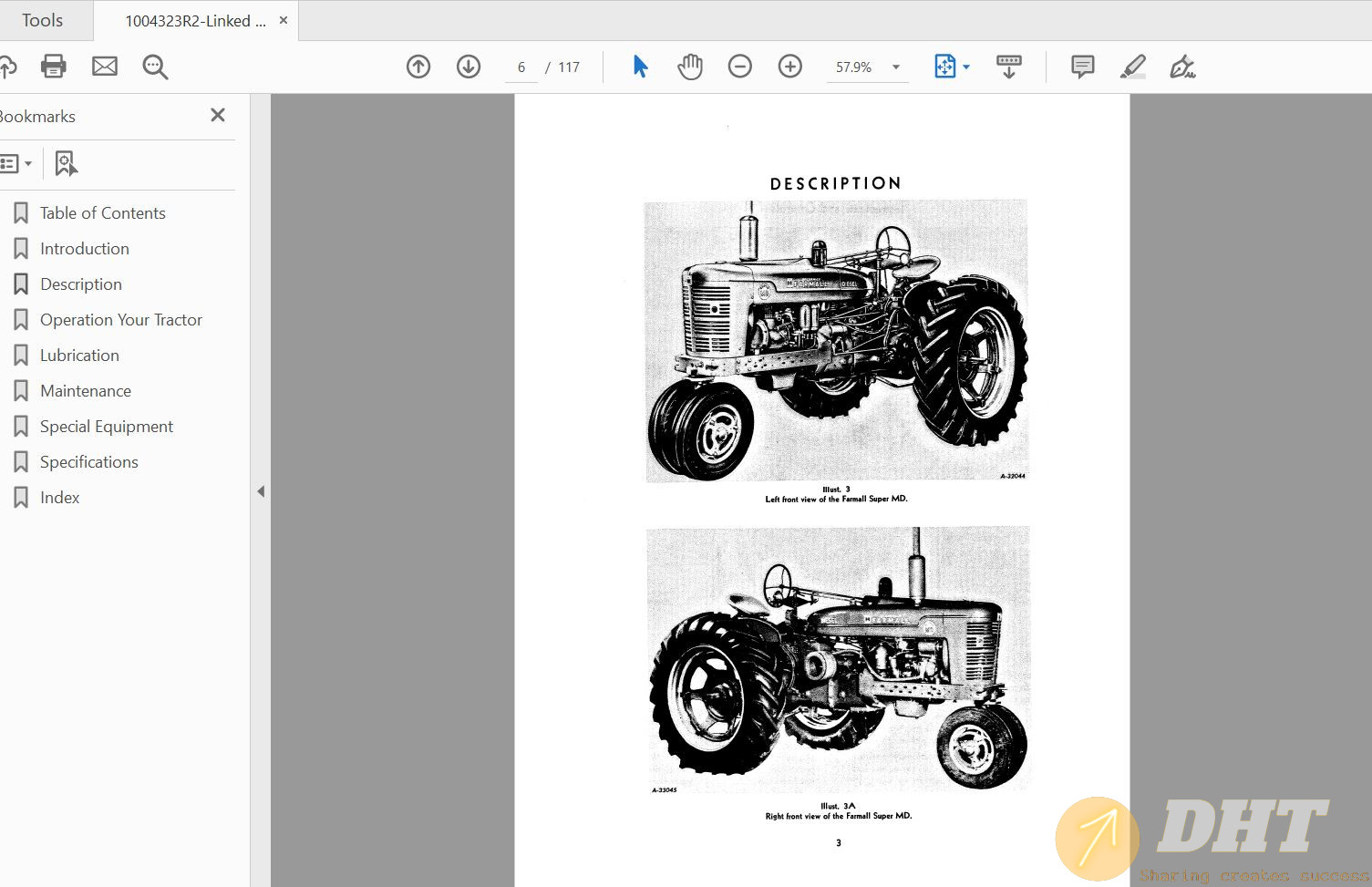Close the Bookmarks panel
The height and width of the screenshot is (887, 1372).
[x=218, y=115]
